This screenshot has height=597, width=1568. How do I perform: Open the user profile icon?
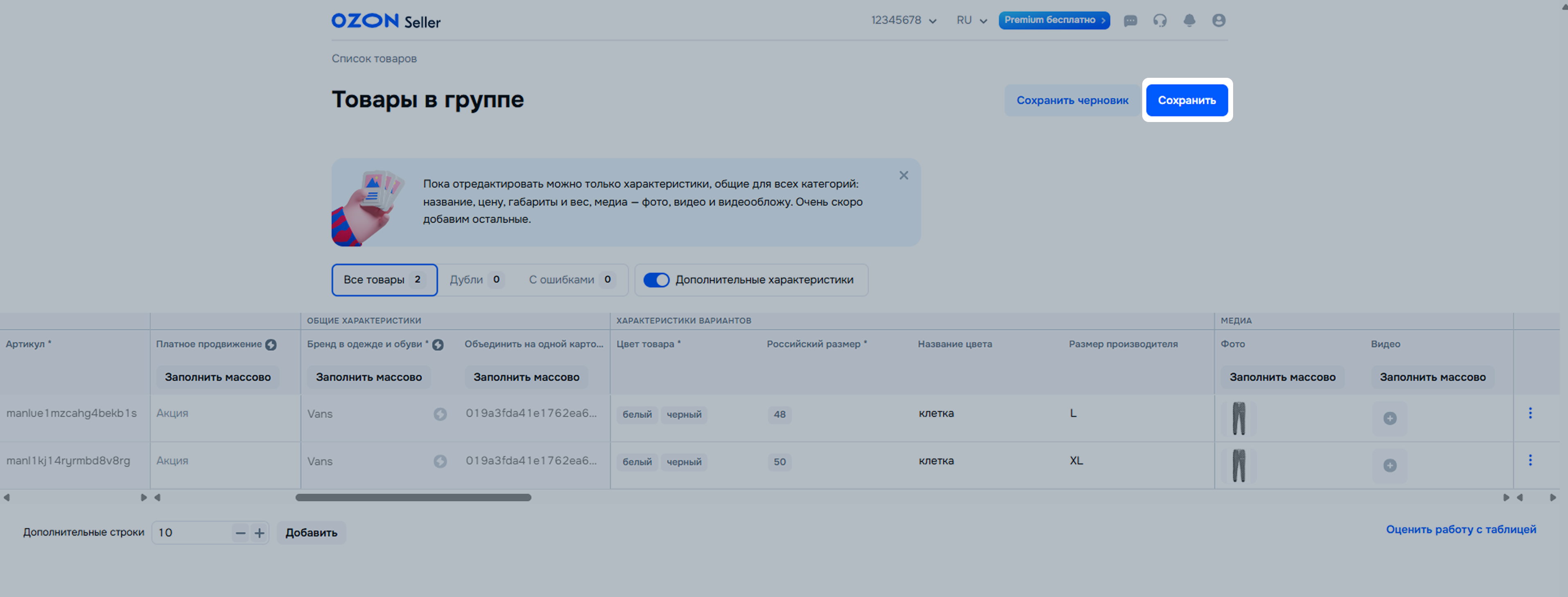coord(1219,21)
